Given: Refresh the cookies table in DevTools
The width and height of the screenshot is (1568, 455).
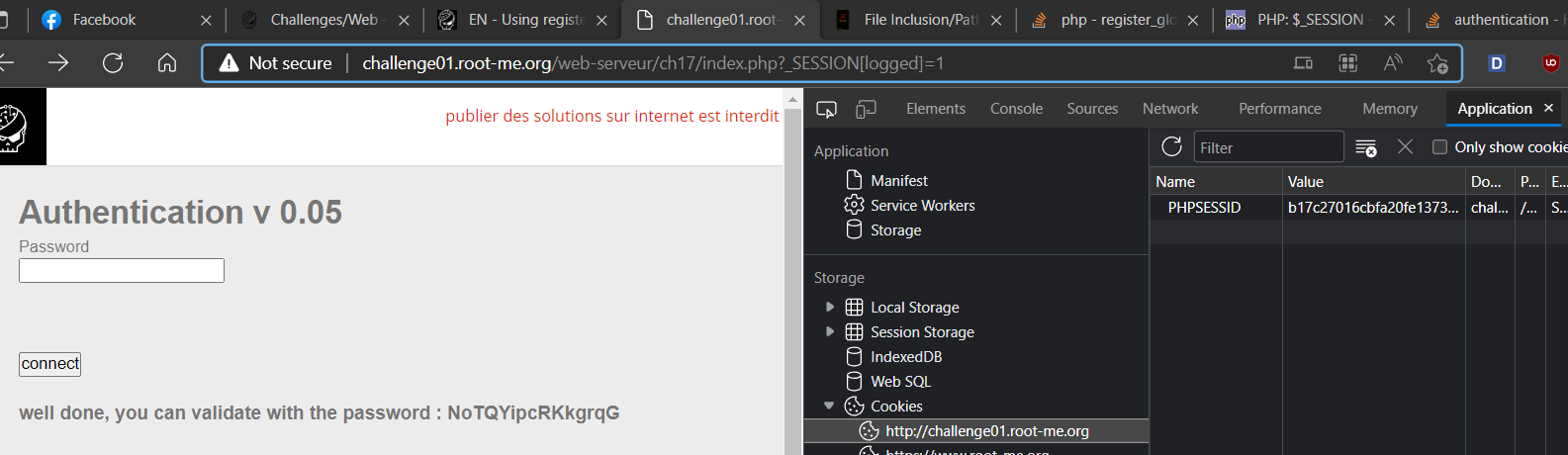Looking at the screenshot, I should [x=1171, y=147].
